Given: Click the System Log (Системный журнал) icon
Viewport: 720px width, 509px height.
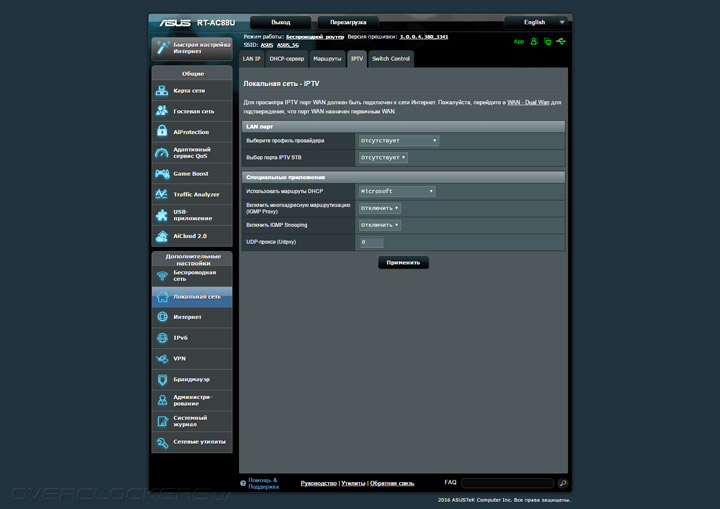Looking at the screenshot, I should tap(162, 421).
